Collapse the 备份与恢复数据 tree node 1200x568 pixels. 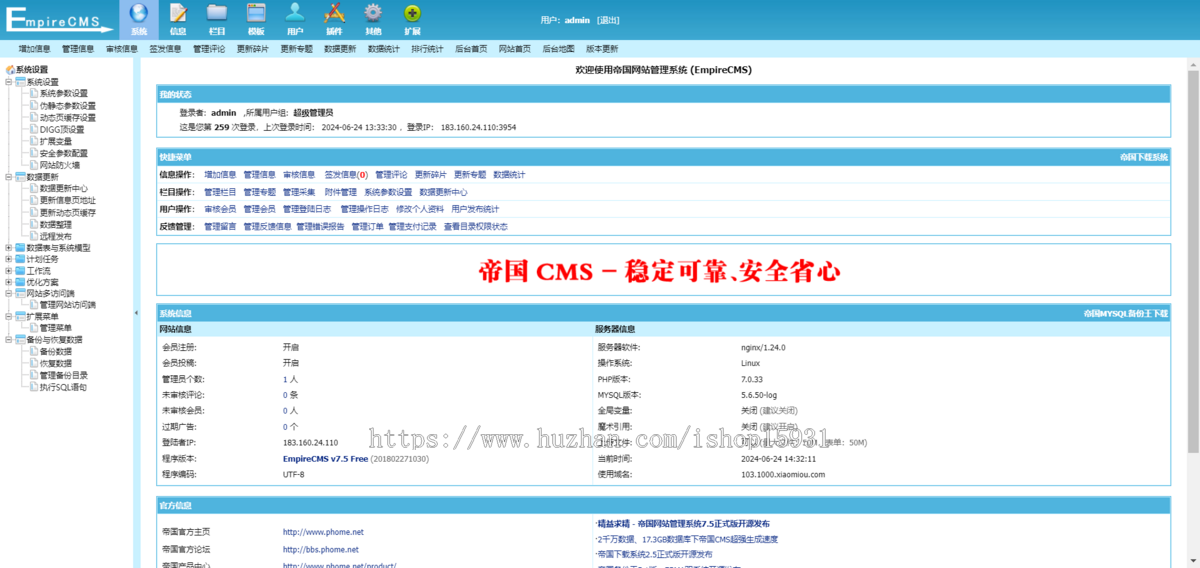[9, 340]
